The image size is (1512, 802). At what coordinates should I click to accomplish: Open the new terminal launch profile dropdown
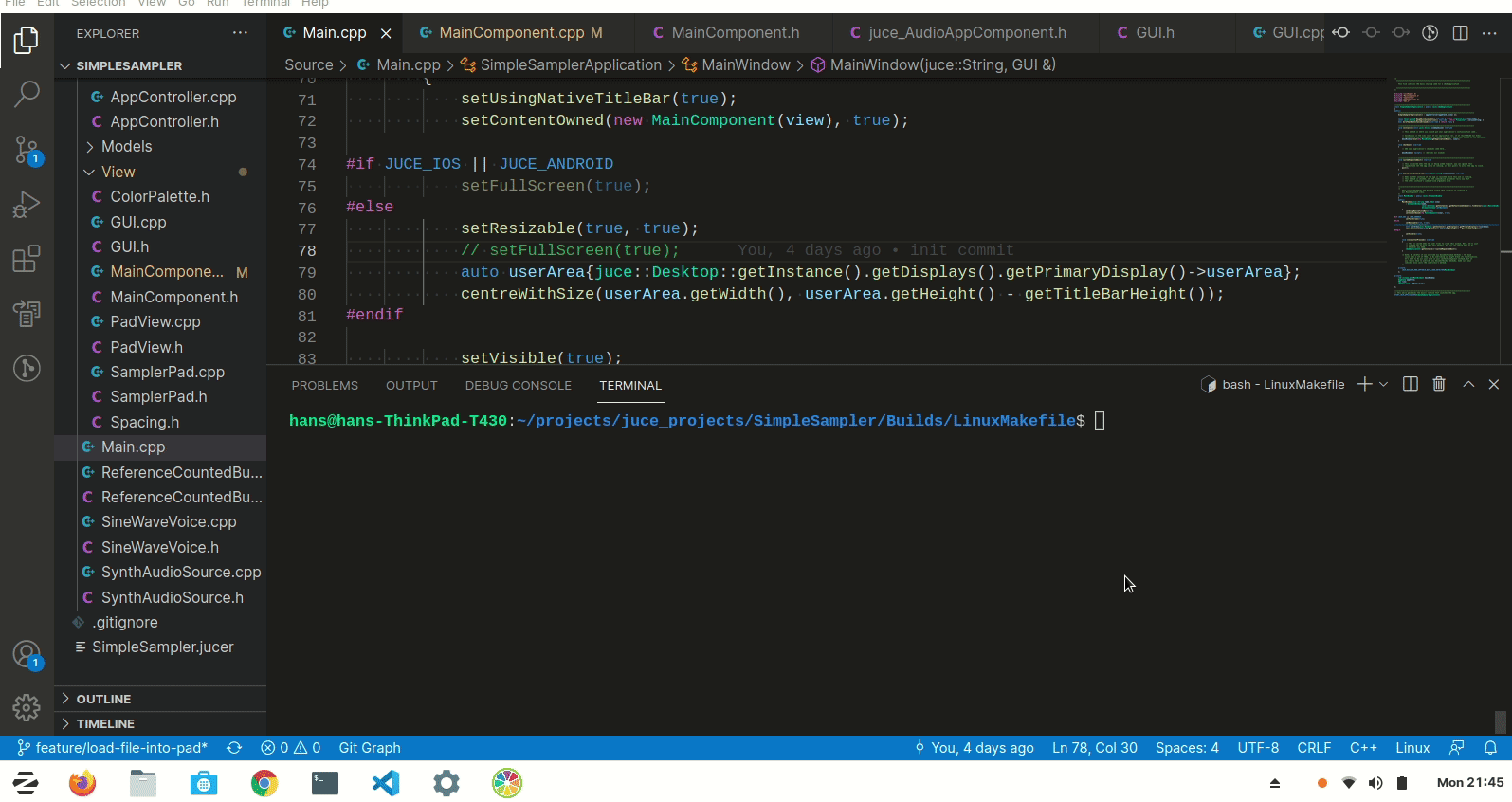1384,384
